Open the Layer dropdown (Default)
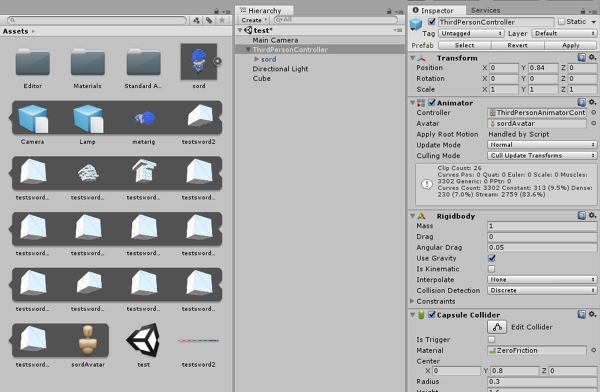The image size is (600, 392). pyautogui.click(x=564, y=34)
